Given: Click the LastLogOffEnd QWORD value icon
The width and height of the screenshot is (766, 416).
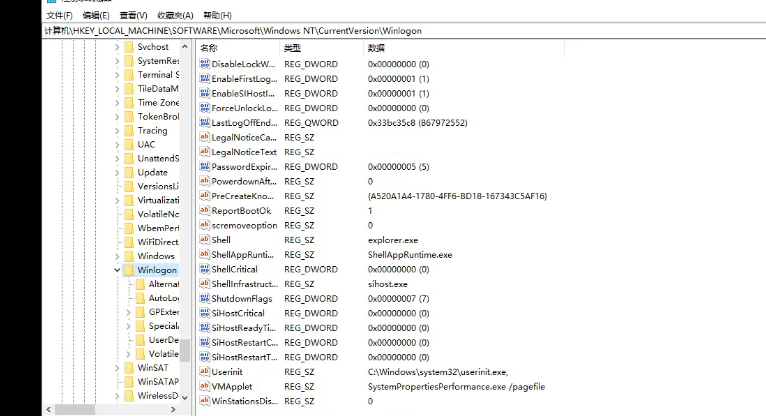Looking at the screenshot, I should tap(204, 123).
